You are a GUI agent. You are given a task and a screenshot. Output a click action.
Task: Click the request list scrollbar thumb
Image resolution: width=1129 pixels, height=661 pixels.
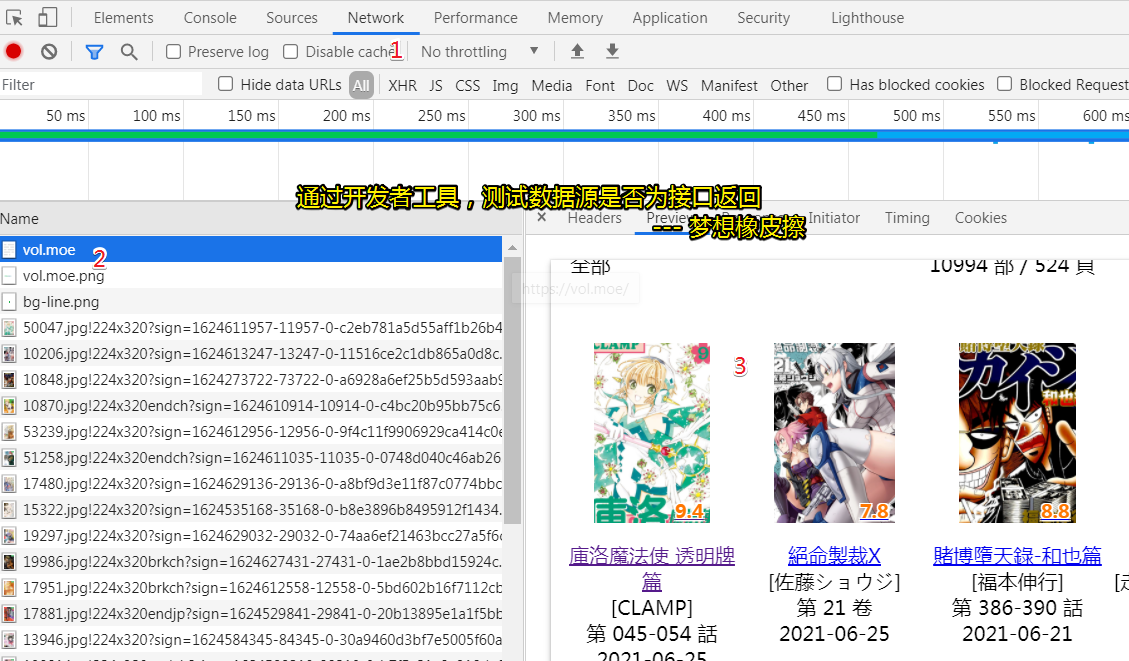pos(512,390)
